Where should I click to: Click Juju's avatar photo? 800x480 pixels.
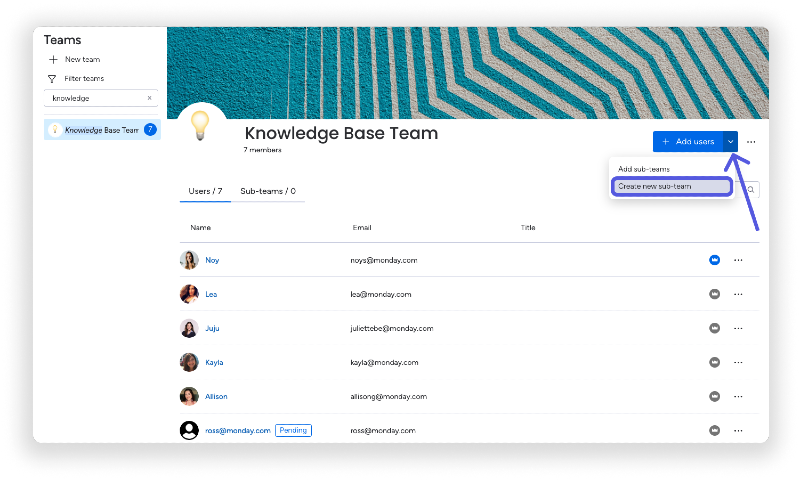tap(189, 329)
